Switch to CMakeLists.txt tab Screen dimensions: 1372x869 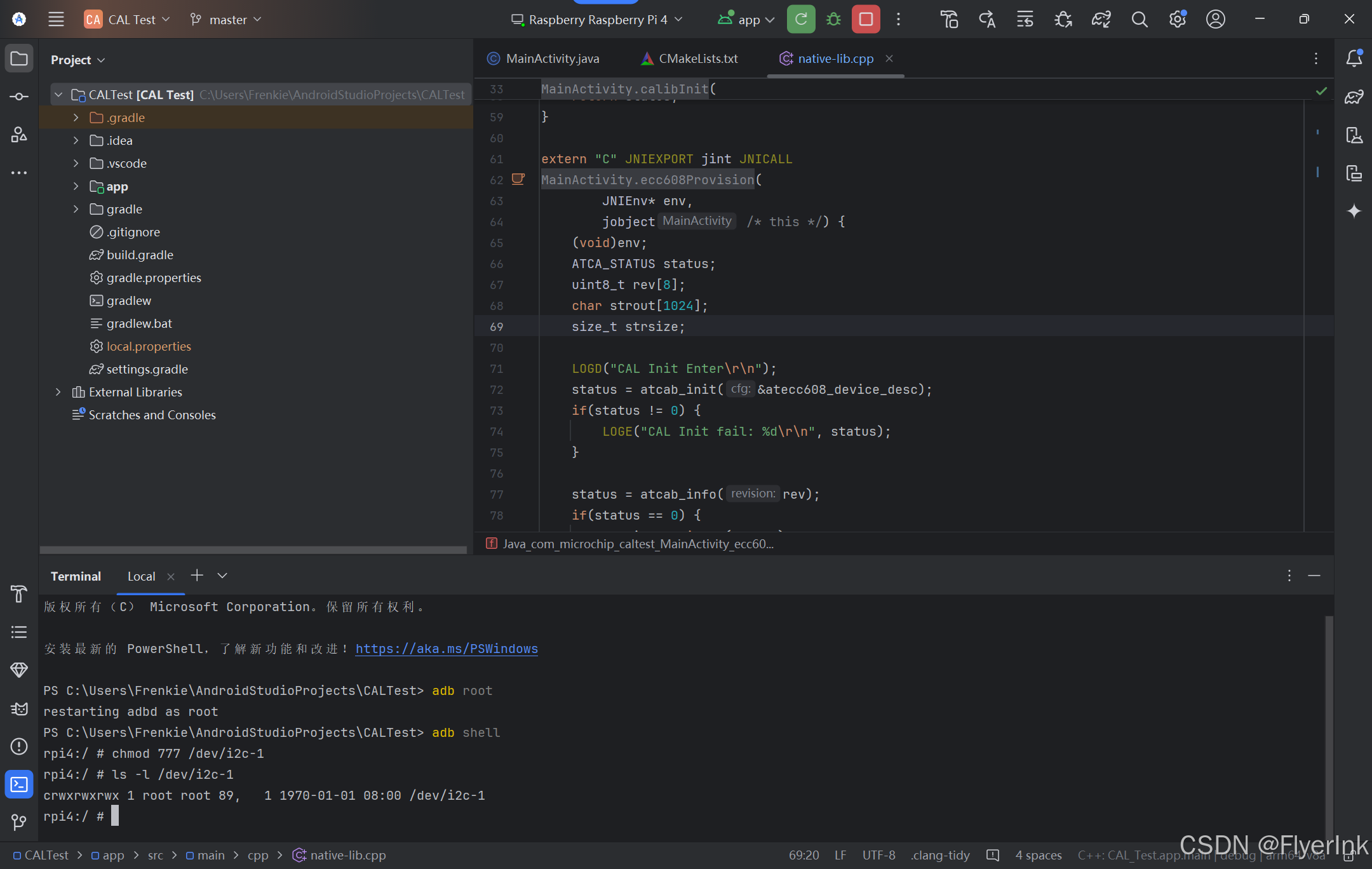point(689,58)
